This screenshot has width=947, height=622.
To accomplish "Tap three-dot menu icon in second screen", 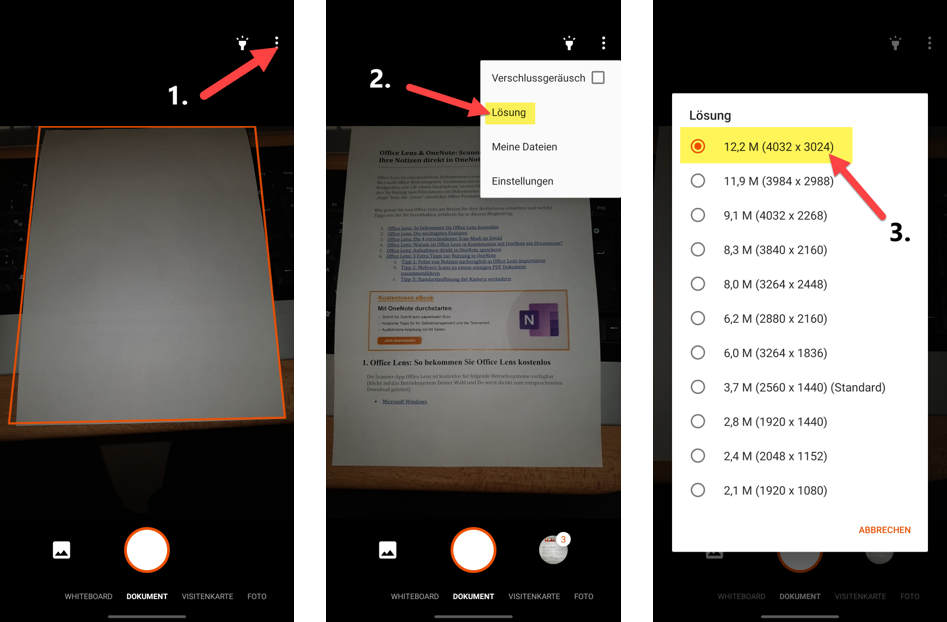I will (x=603, y=43).
